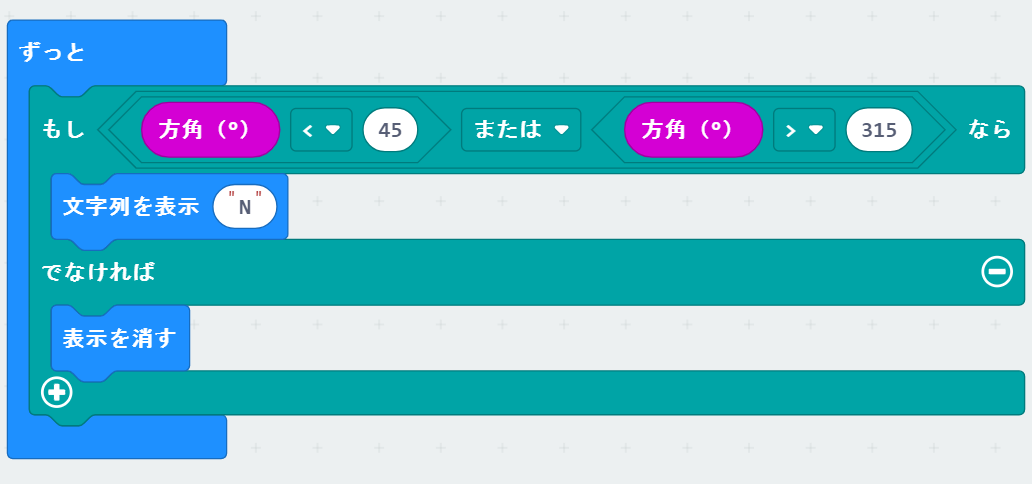Click the plus icon to add branch
Screen dimensions: 1032x484
point(56,392)
